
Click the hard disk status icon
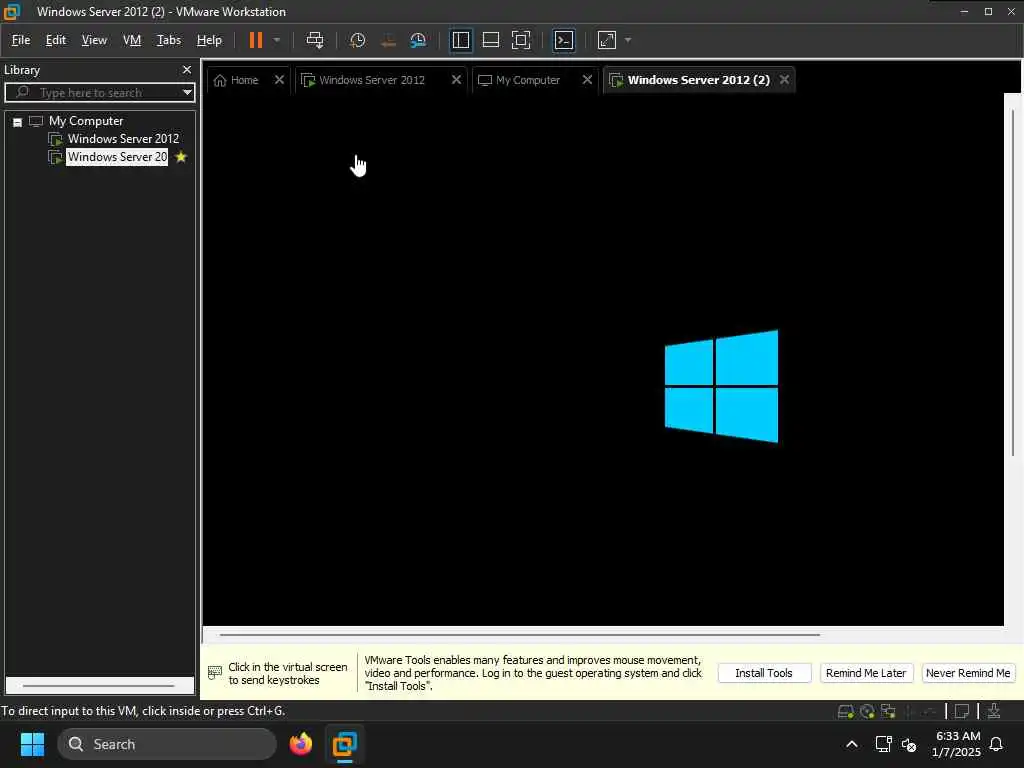pos(845,711)
